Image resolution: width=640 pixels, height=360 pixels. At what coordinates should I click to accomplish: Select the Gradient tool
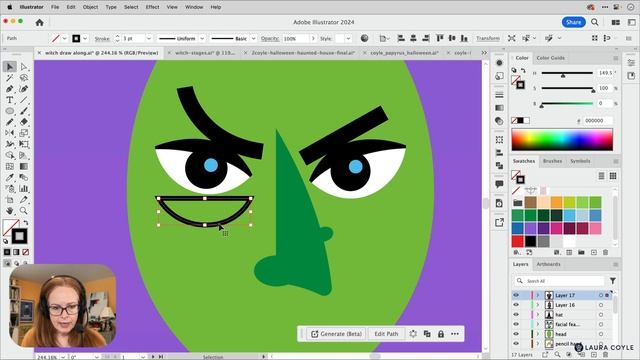click(24, 166)
